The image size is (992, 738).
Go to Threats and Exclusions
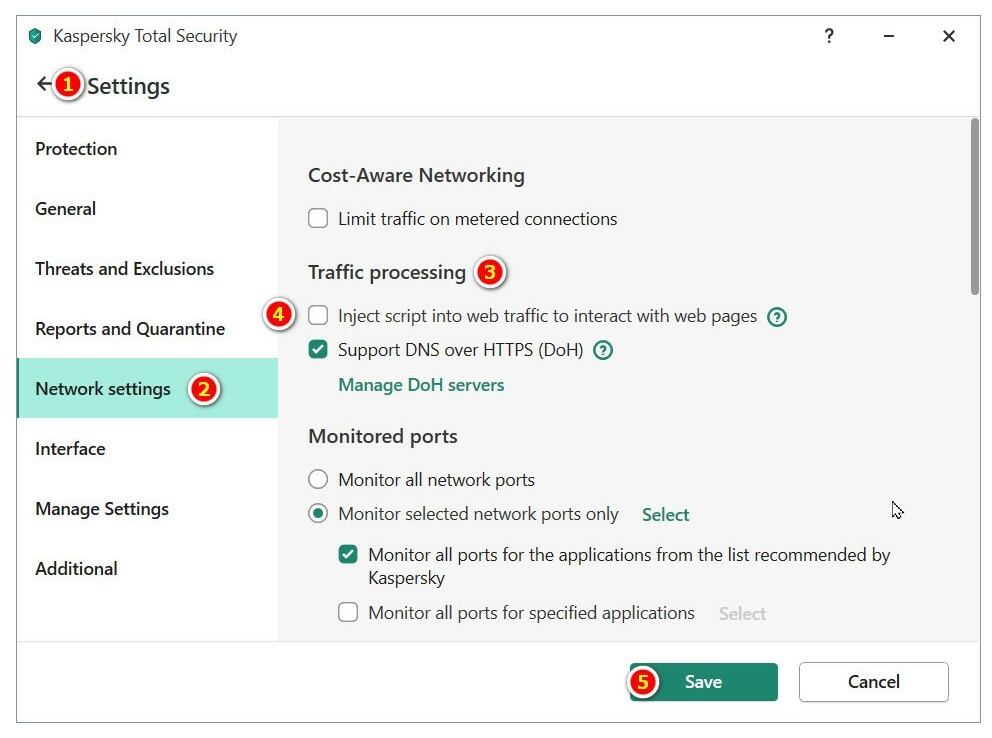(147, 269)
